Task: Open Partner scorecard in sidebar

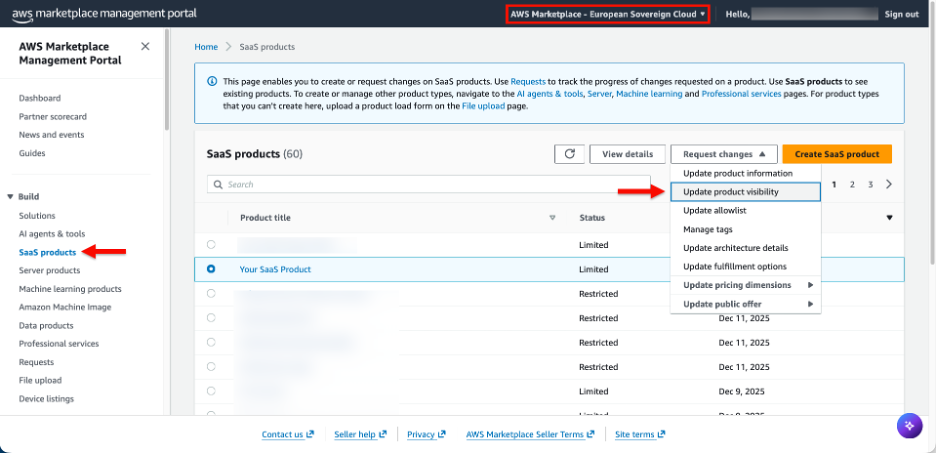Action: tap(53, 116)
